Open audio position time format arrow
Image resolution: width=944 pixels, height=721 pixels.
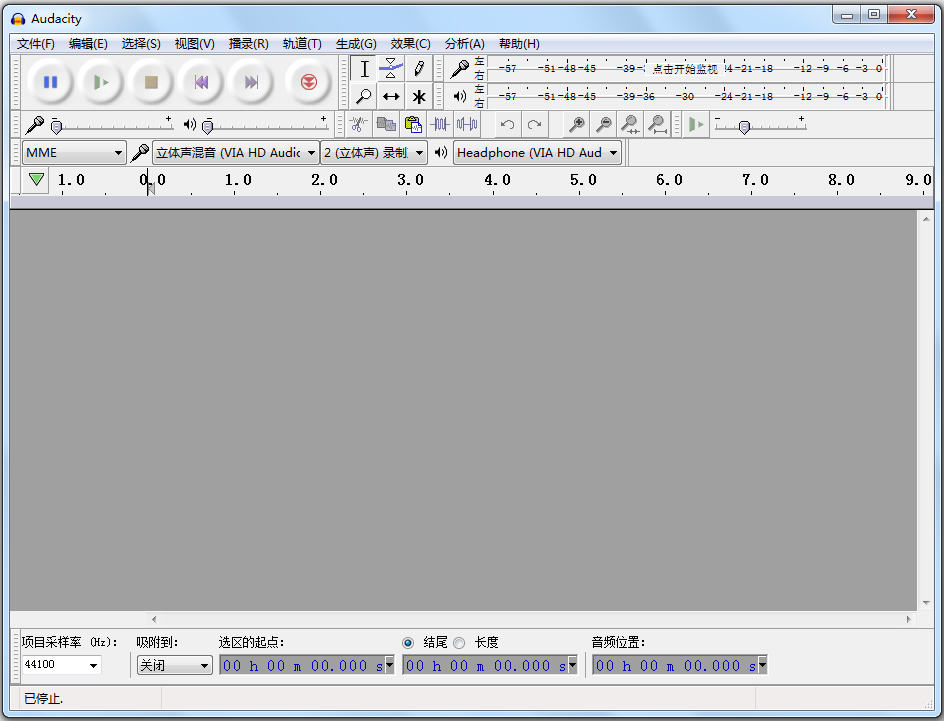pos(762,665)
